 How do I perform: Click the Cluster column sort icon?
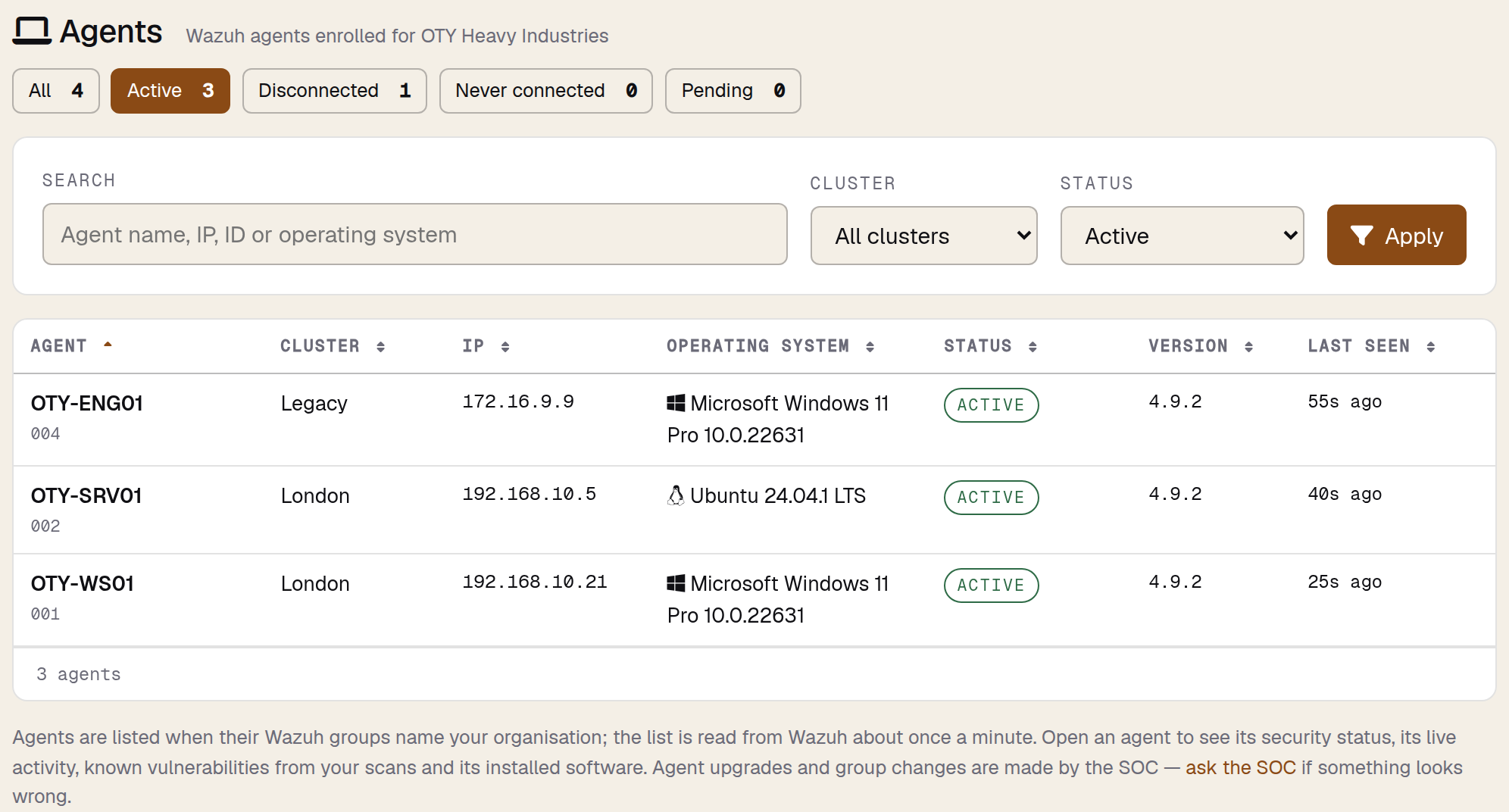coord(380,346)
